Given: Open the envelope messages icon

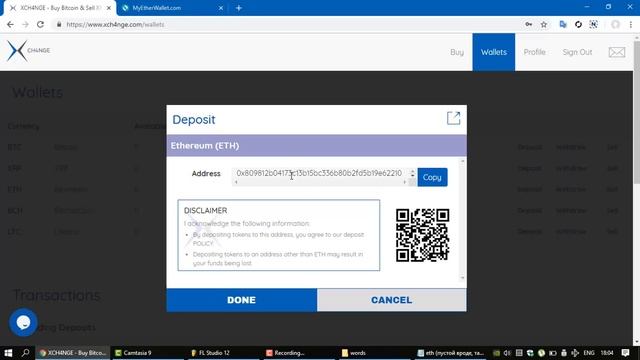Looking at the screenshot, I should [x=617, y=52].
